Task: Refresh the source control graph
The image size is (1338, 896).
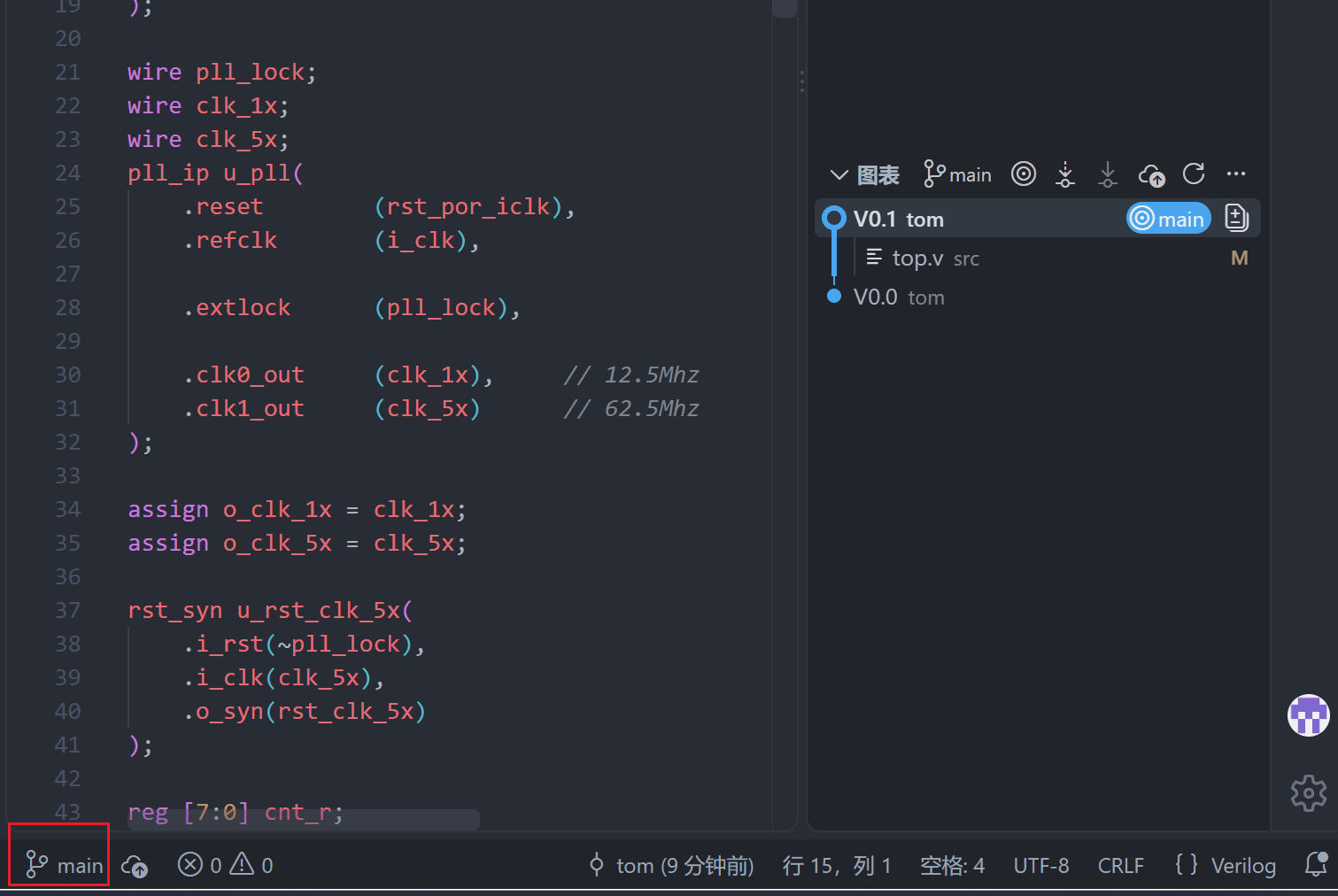Action: point(1194,174)
